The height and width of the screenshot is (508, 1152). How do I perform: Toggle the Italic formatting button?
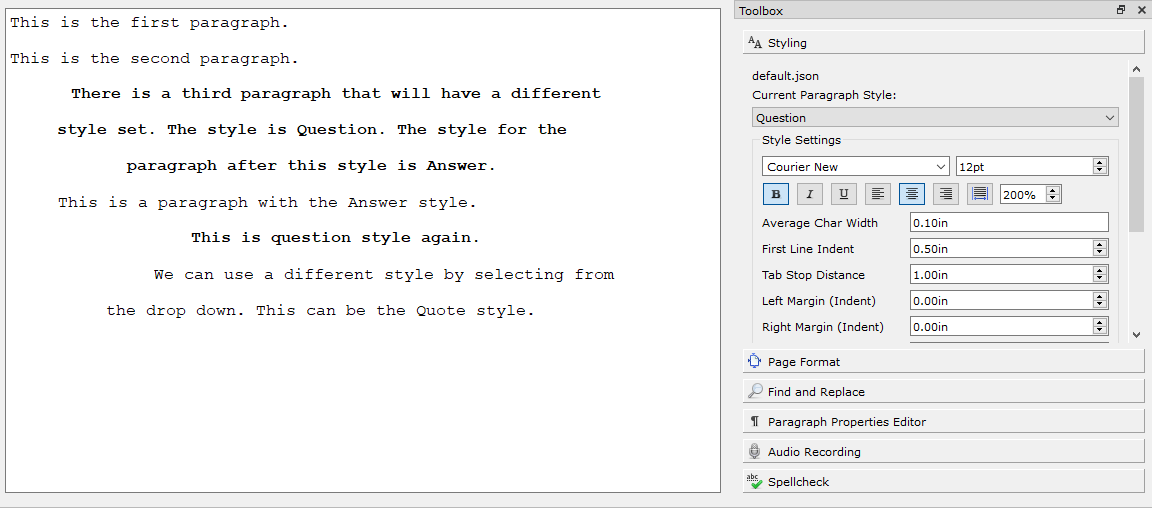point(810,194)
